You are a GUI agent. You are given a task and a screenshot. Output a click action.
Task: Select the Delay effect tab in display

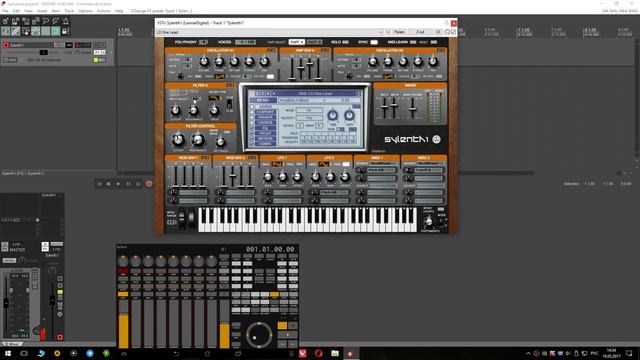[x=265, y=133]
